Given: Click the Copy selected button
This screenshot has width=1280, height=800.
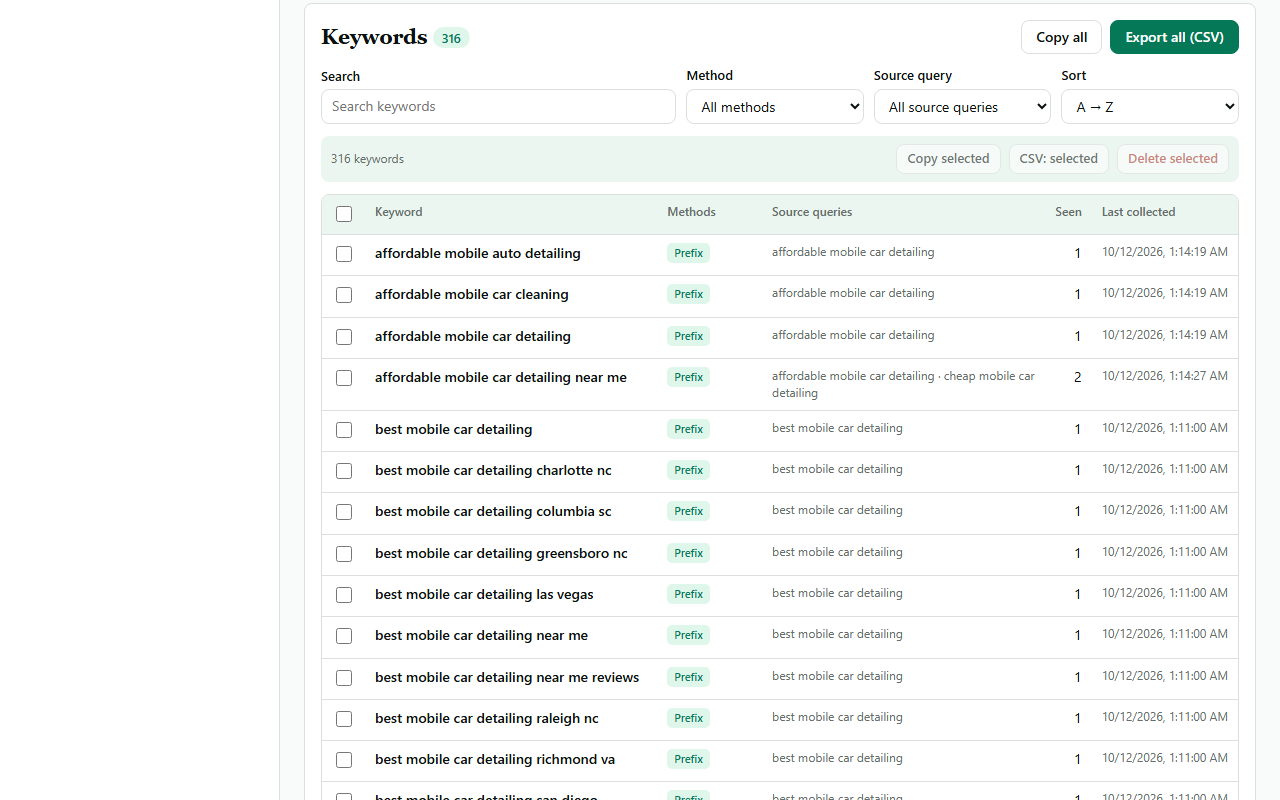Looking at the screenshot, I should coord(948,159).
